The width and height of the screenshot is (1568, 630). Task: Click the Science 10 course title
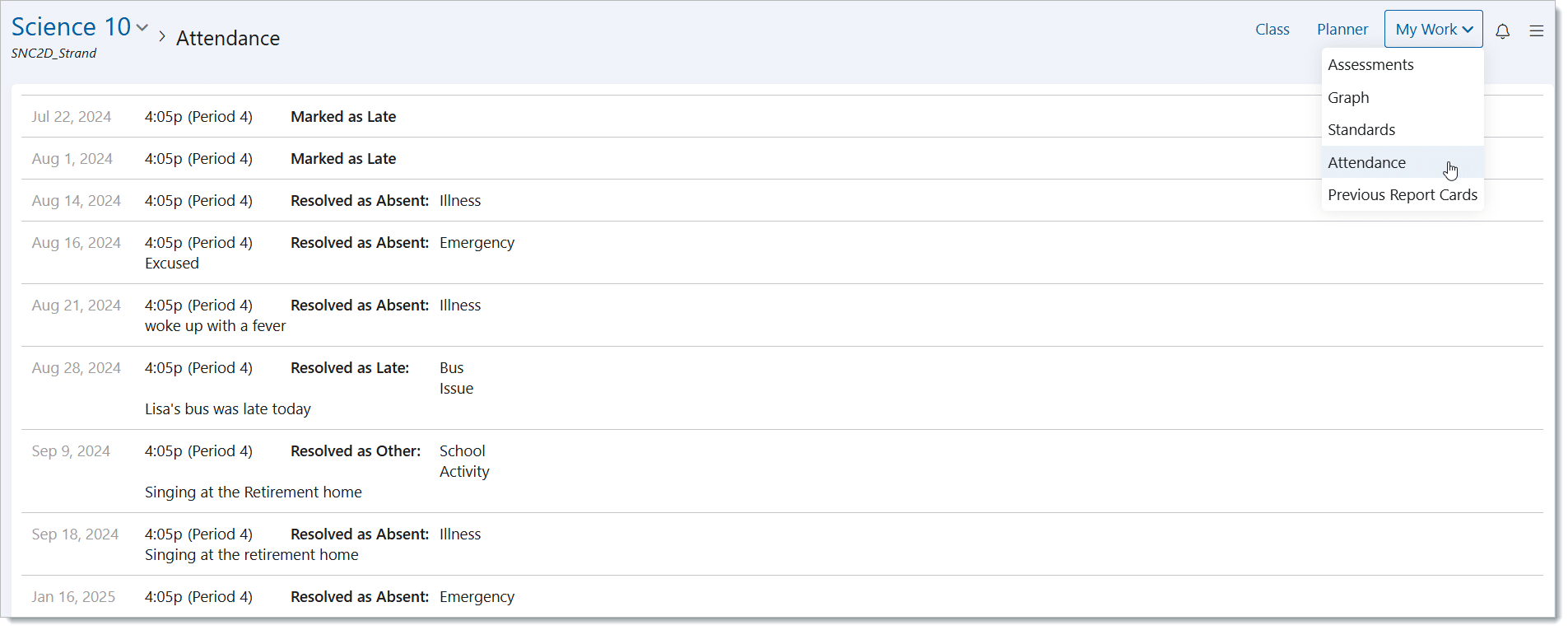[x=71, y=27]
